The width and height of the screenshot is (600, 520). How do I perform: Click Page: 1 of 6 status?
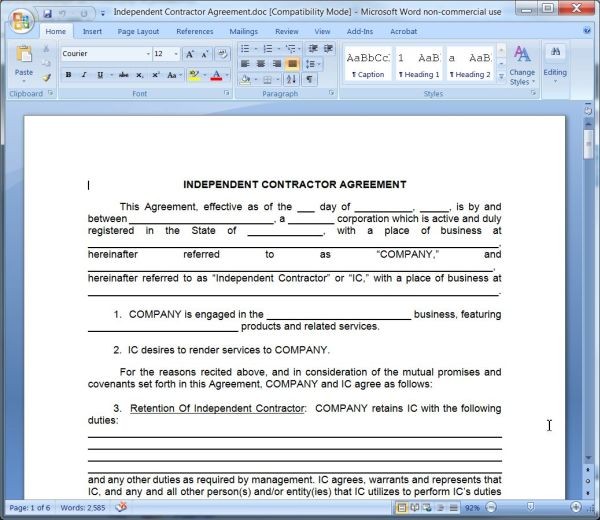point(30,508)
